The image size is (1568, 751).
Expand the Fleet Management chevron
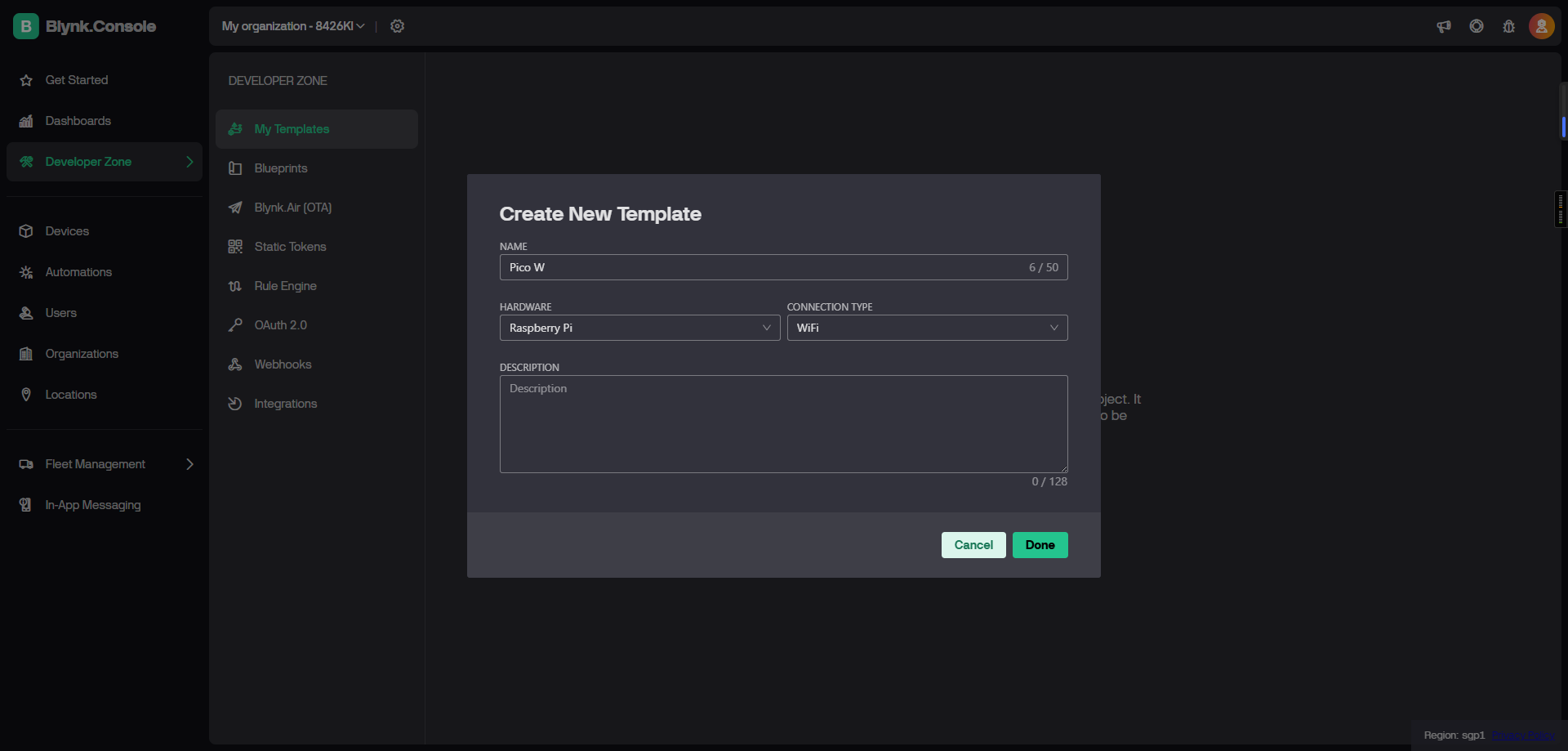coord(189,464)
